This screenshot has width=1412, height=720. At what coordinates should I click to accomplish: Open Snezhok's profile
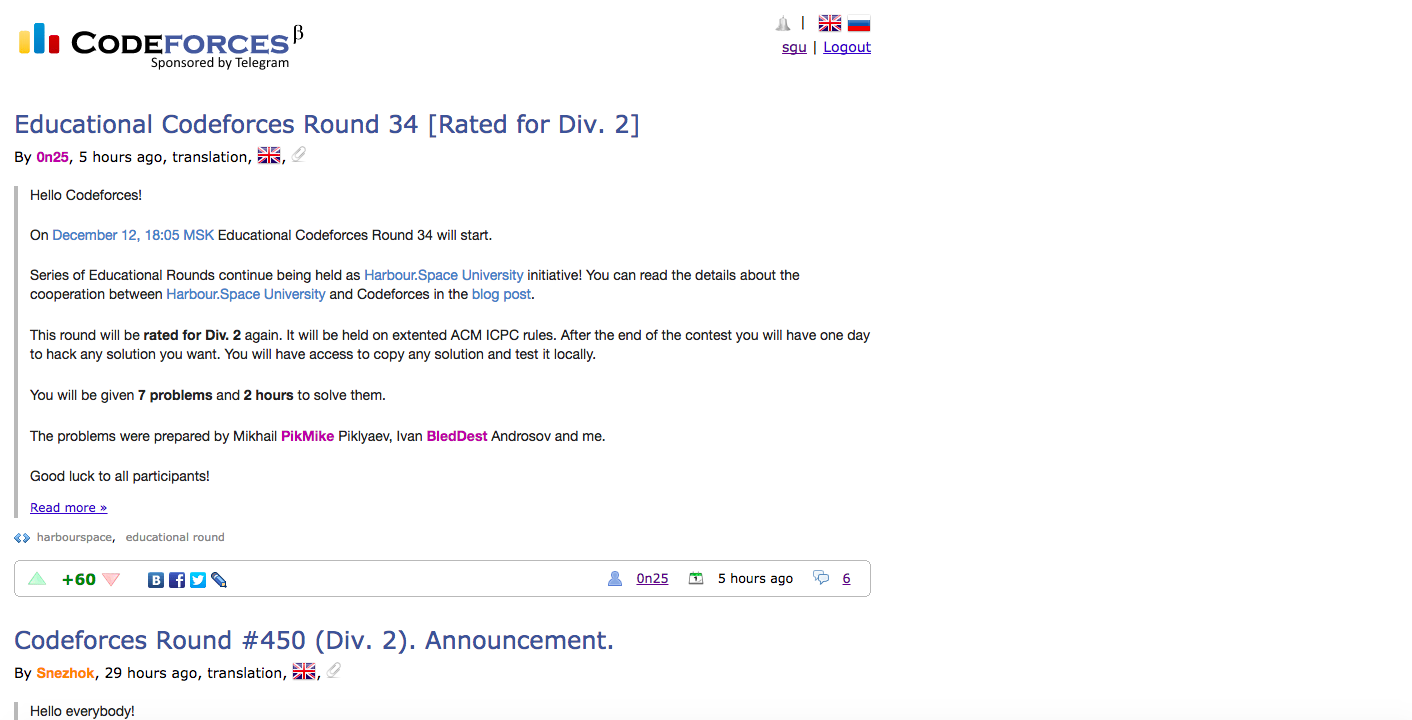(65, 673)
